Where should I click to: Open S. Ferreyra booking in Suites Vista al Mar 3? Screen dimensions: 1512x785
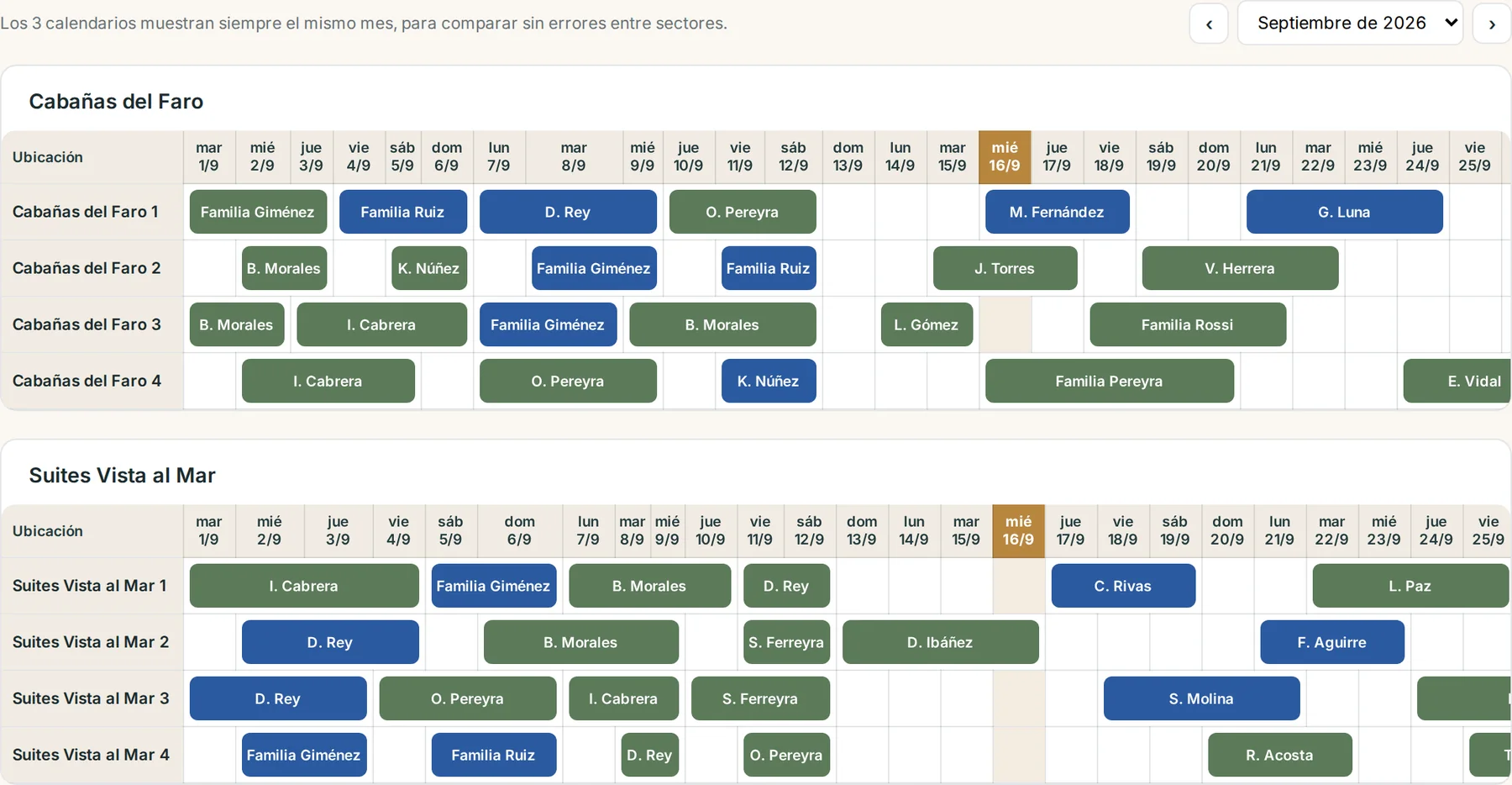click(760, 698)
